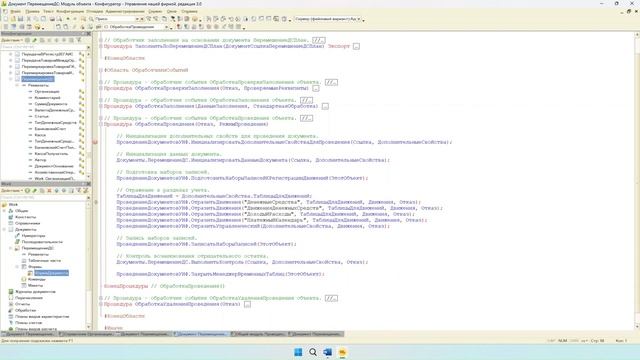Viewport: 640px width, 360px height.
Task: Select Табличные части in Work tree
Action: tap(44, 260)
